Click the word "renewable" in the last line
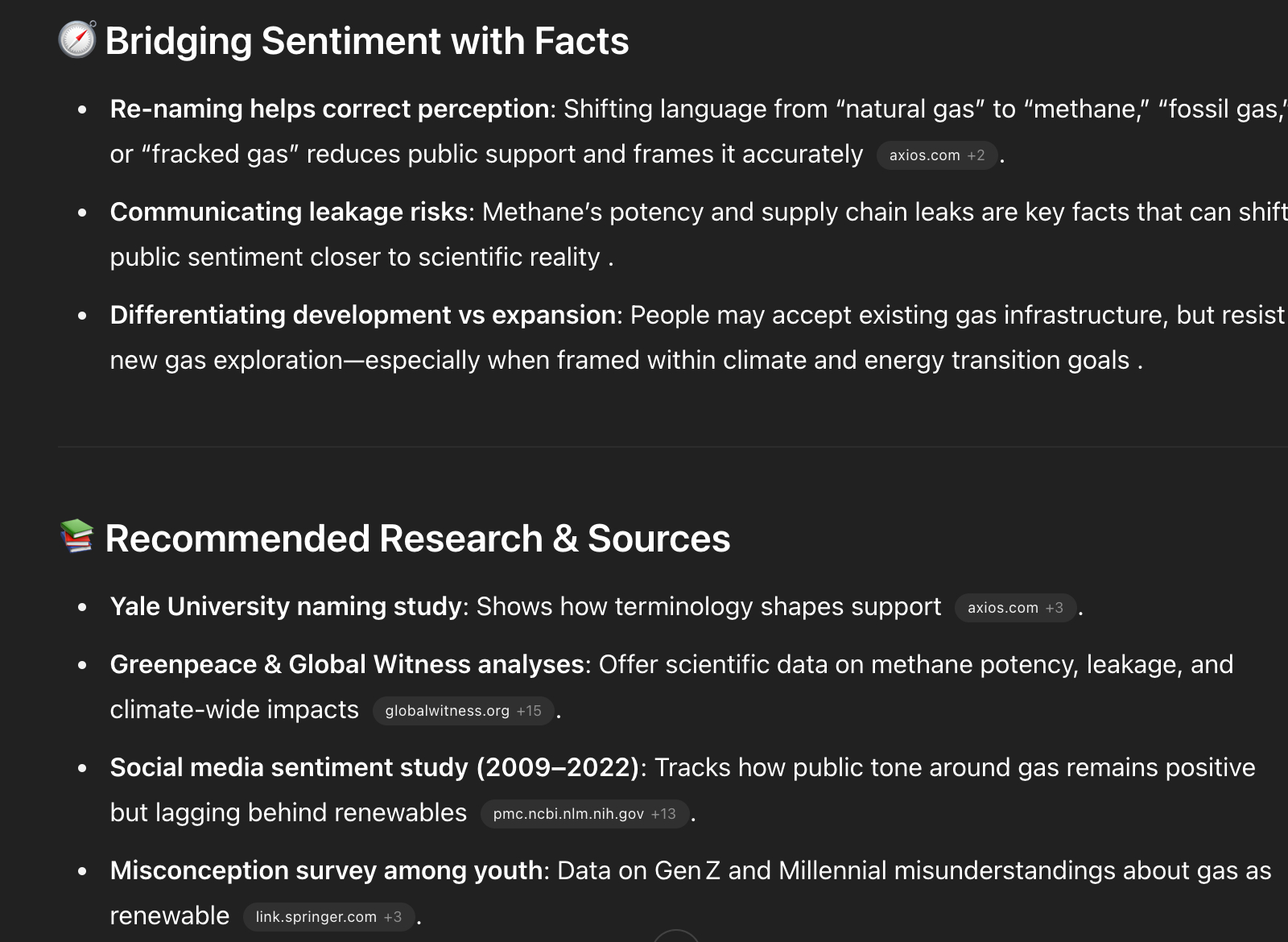 click(170, 915)
